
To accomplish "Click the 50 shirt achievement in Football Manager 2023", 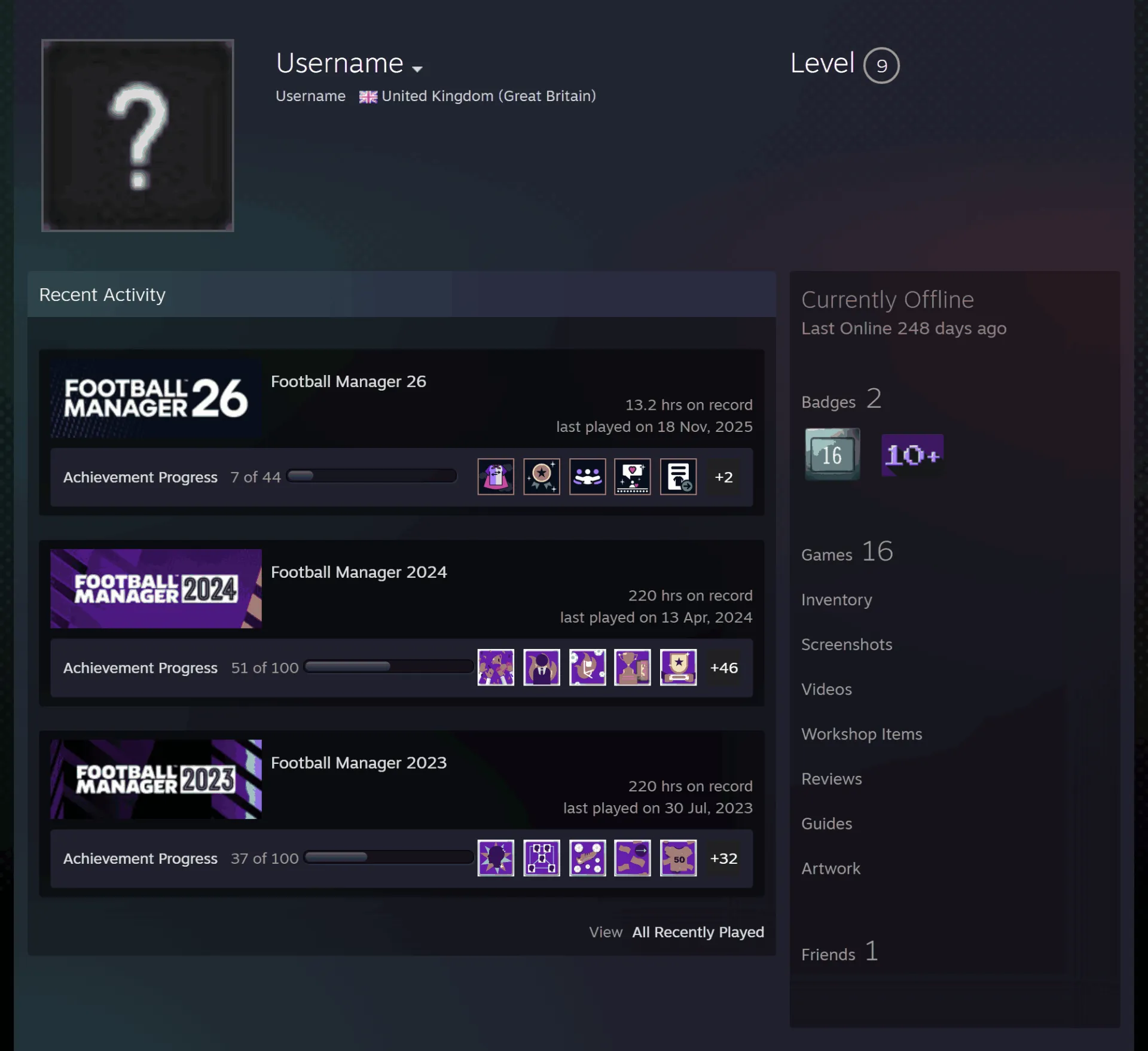I will pos(678,858).
